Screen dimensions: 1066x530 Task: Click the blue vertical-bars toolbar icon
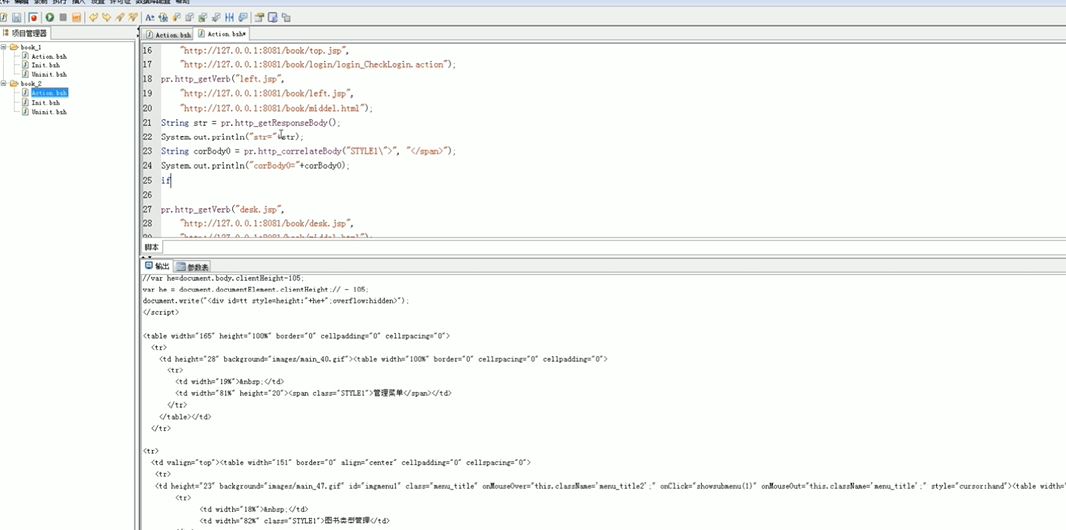pyautogui.click(x=231, y=17)
